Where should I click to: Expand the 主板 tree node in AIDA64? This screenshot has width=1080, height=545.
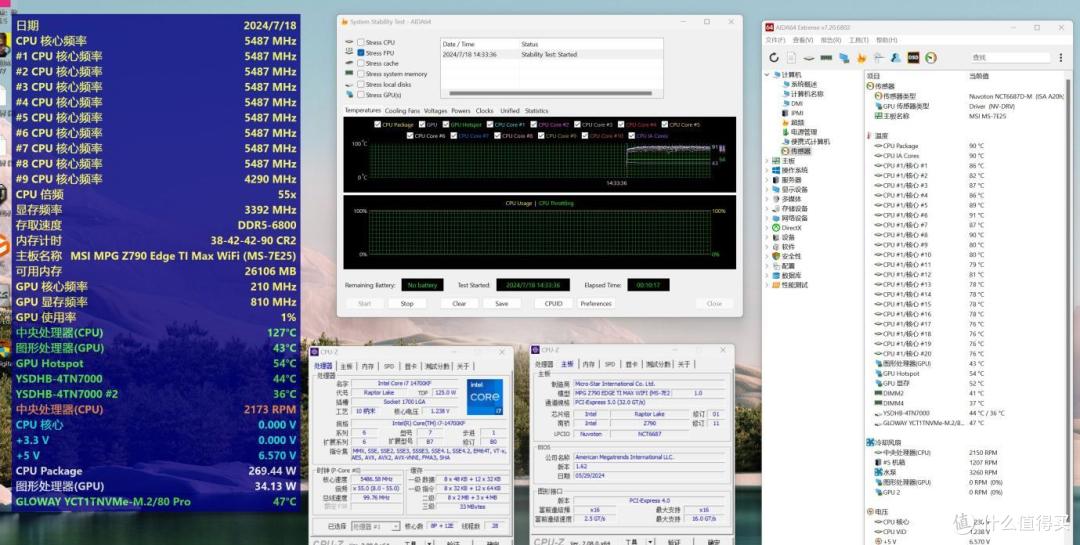(767, 161)
